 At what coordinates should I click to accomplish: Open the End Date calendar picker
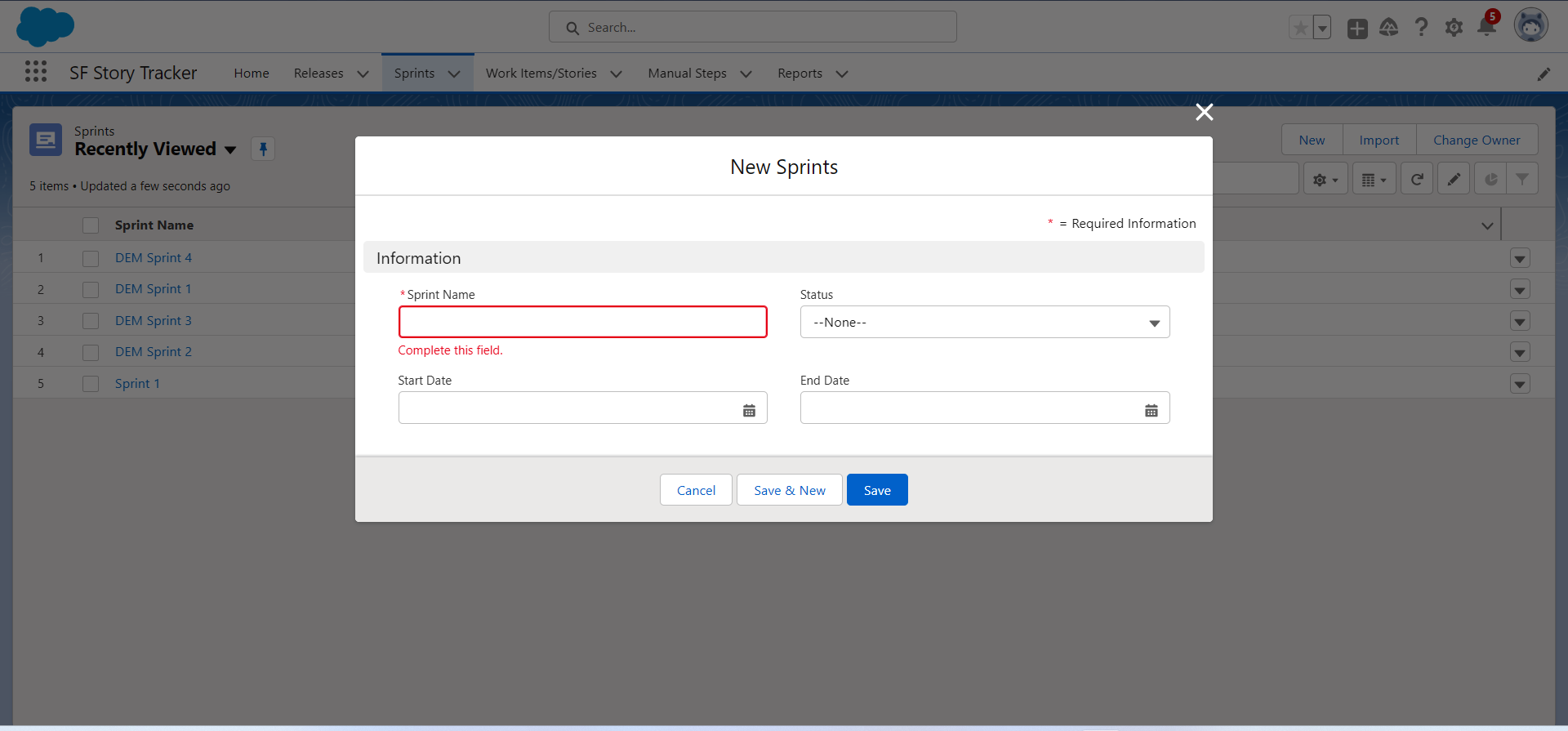pyautogui.click(x=1151, y=410)
